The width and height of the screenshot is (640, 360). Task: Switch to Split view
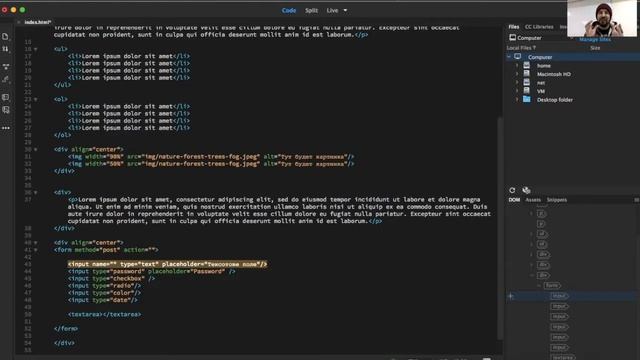[x=311, y=11]
